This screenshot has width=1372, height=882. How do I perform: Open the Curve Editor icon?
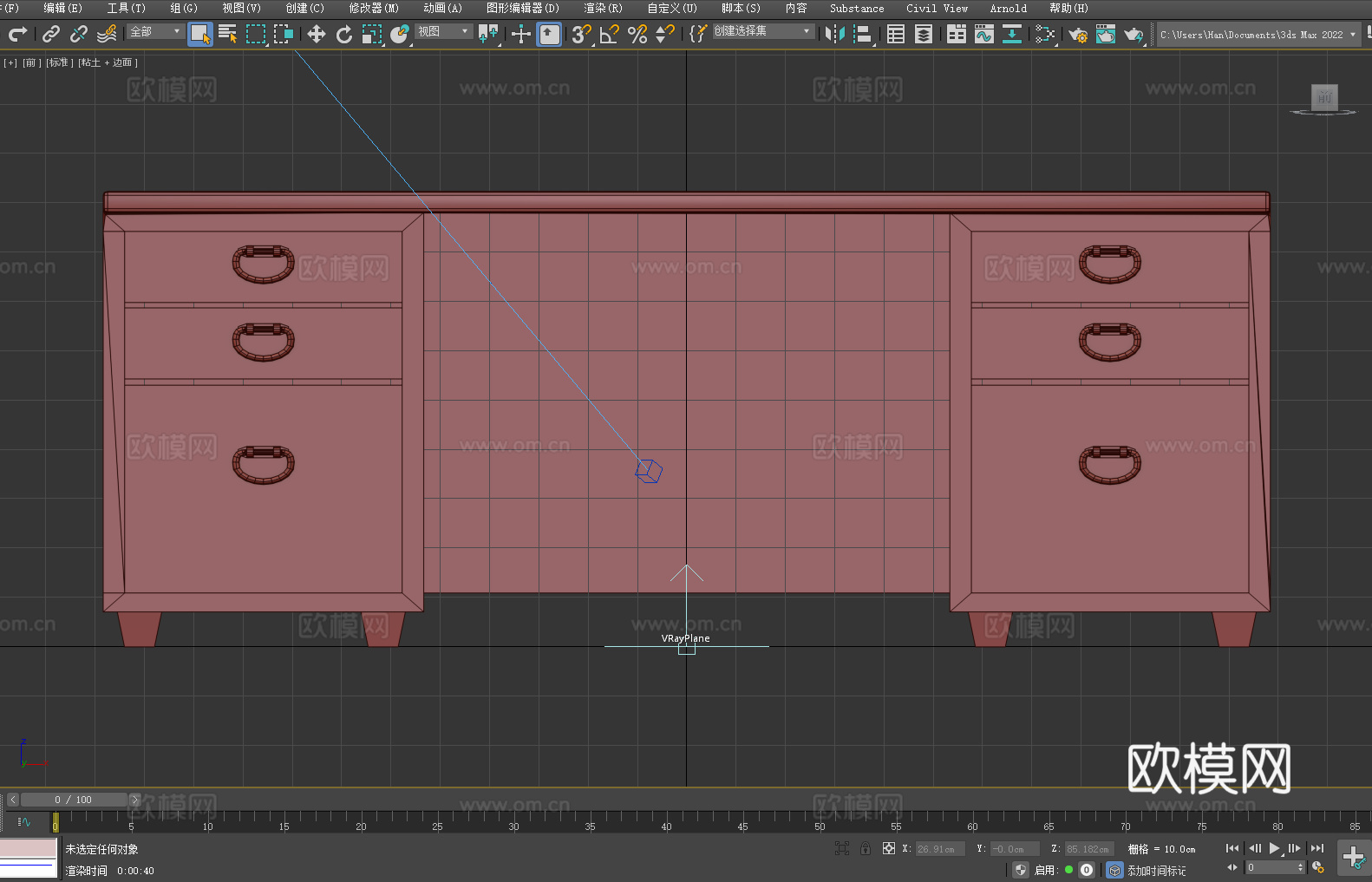pyautogui.click(x=984, y=34)
